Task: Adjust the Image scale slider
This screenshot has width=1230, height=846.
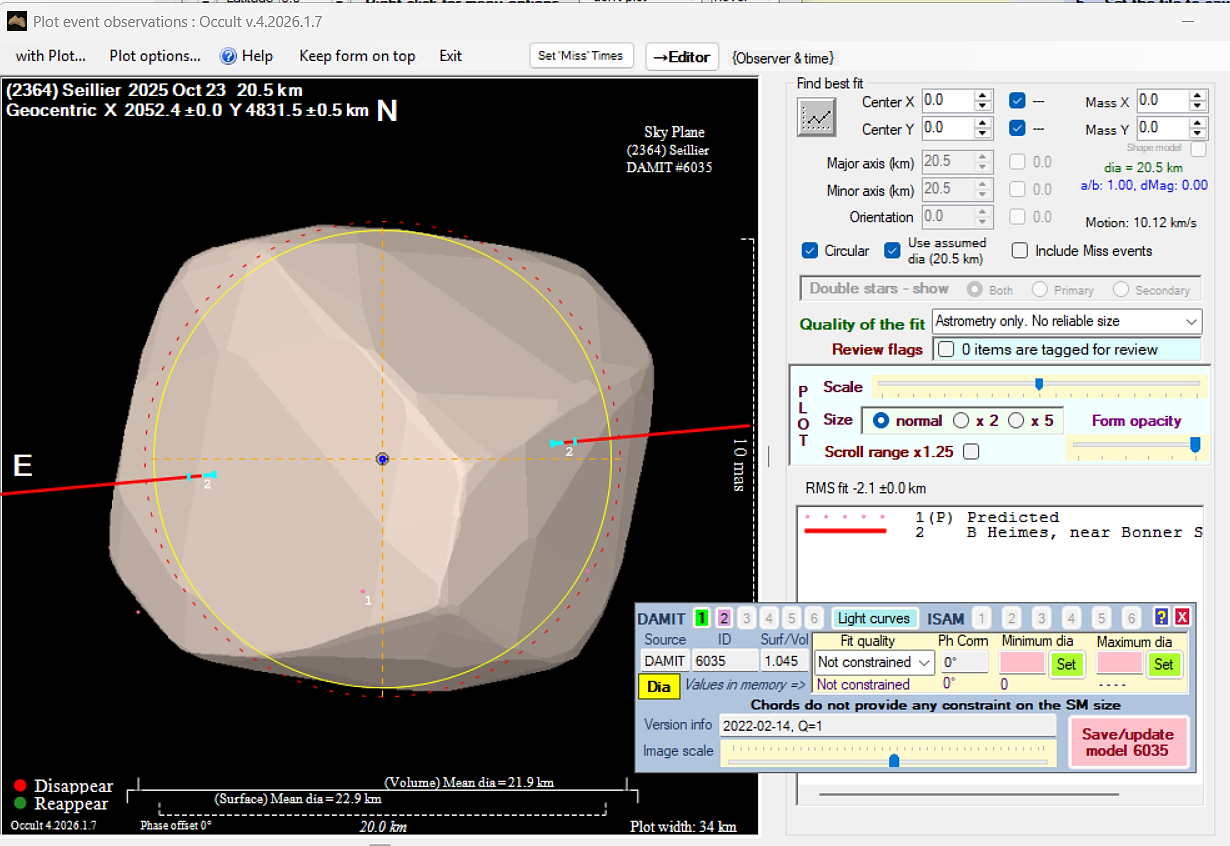Action: click(x=894, y=761)
